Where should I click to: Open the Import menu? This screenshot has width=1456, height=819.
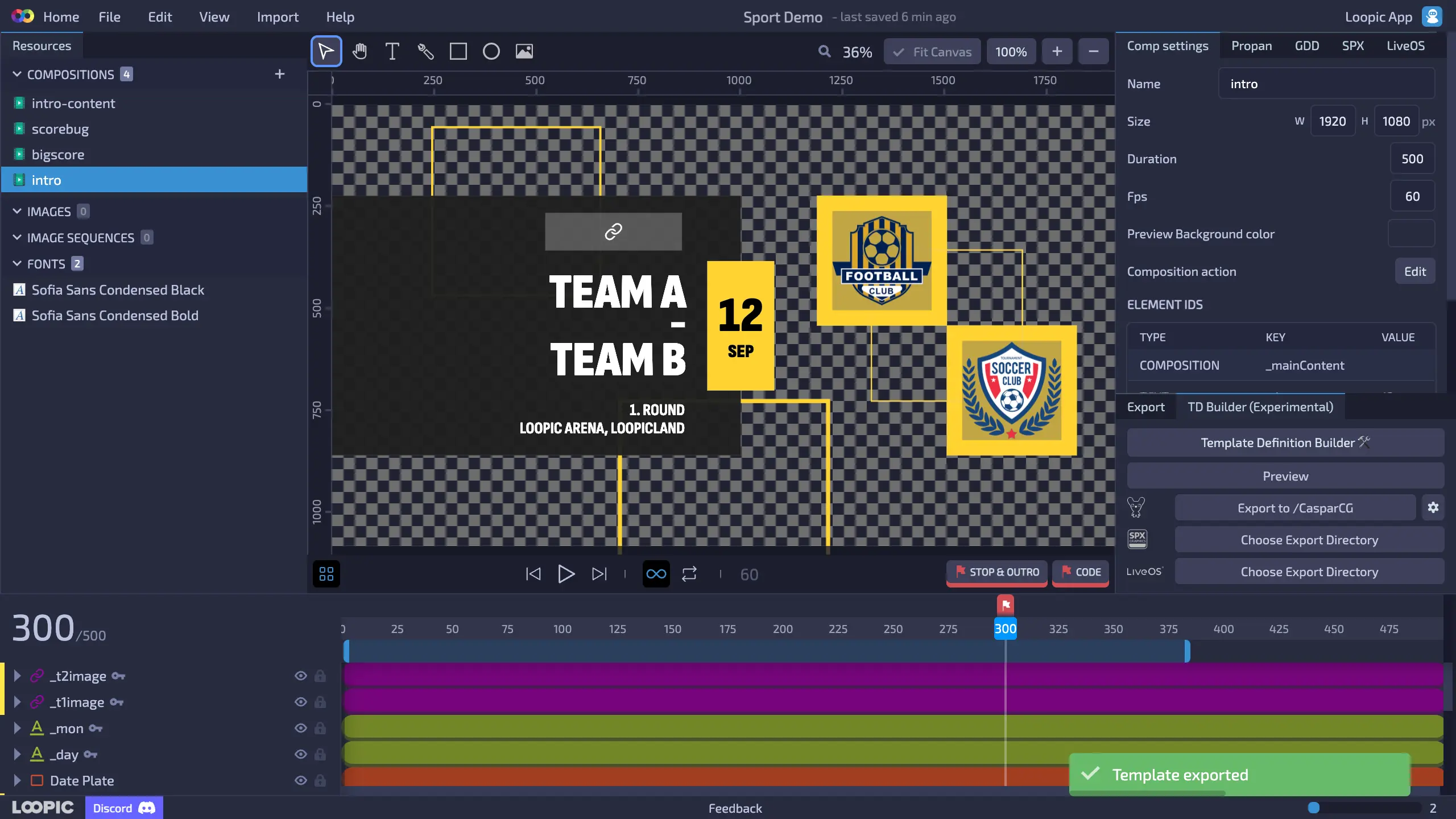[x=278, y=17]
